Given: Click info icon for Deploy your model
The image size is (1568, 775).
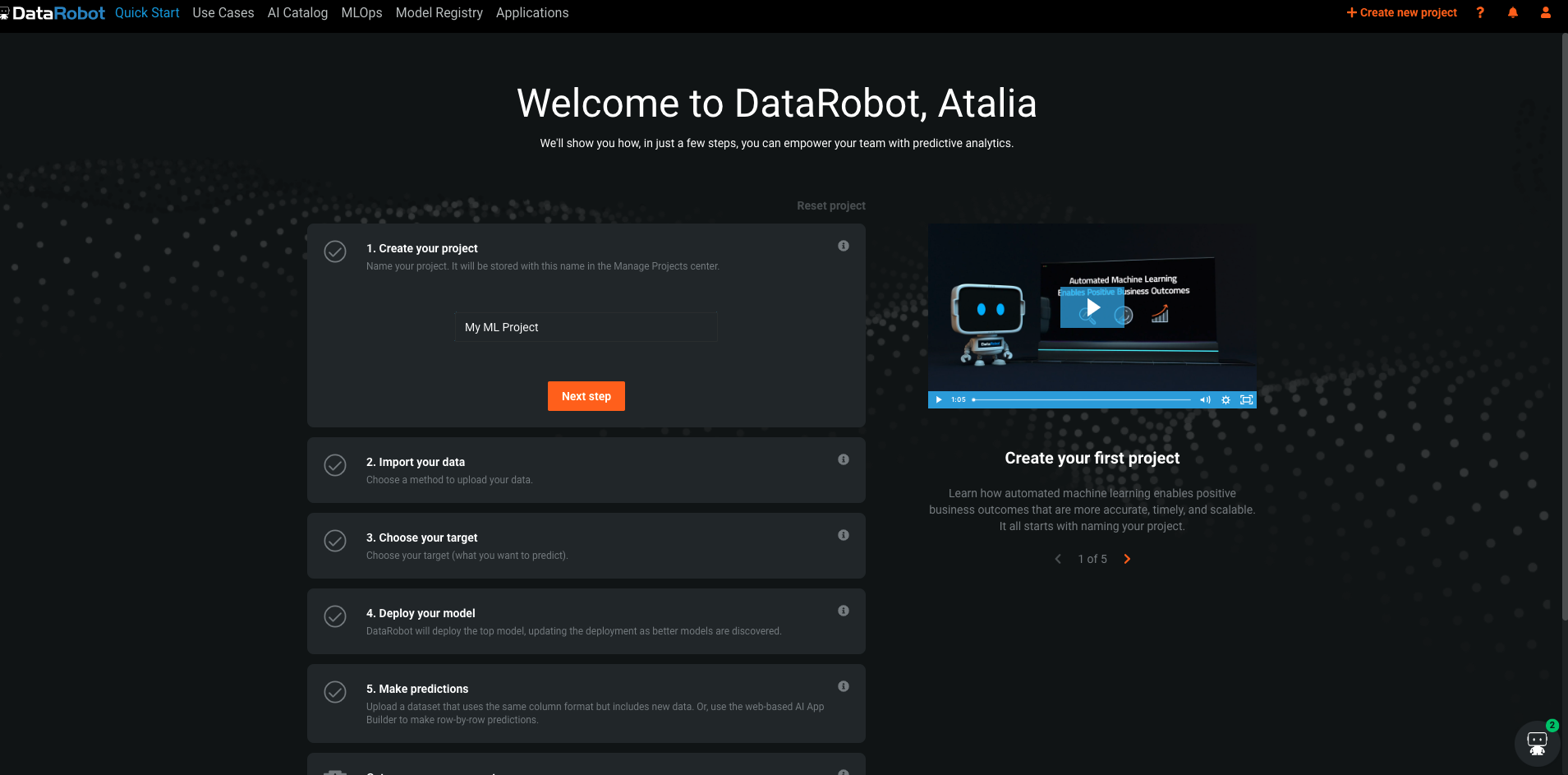Looking at the screenshot, I should click(844, 611).
